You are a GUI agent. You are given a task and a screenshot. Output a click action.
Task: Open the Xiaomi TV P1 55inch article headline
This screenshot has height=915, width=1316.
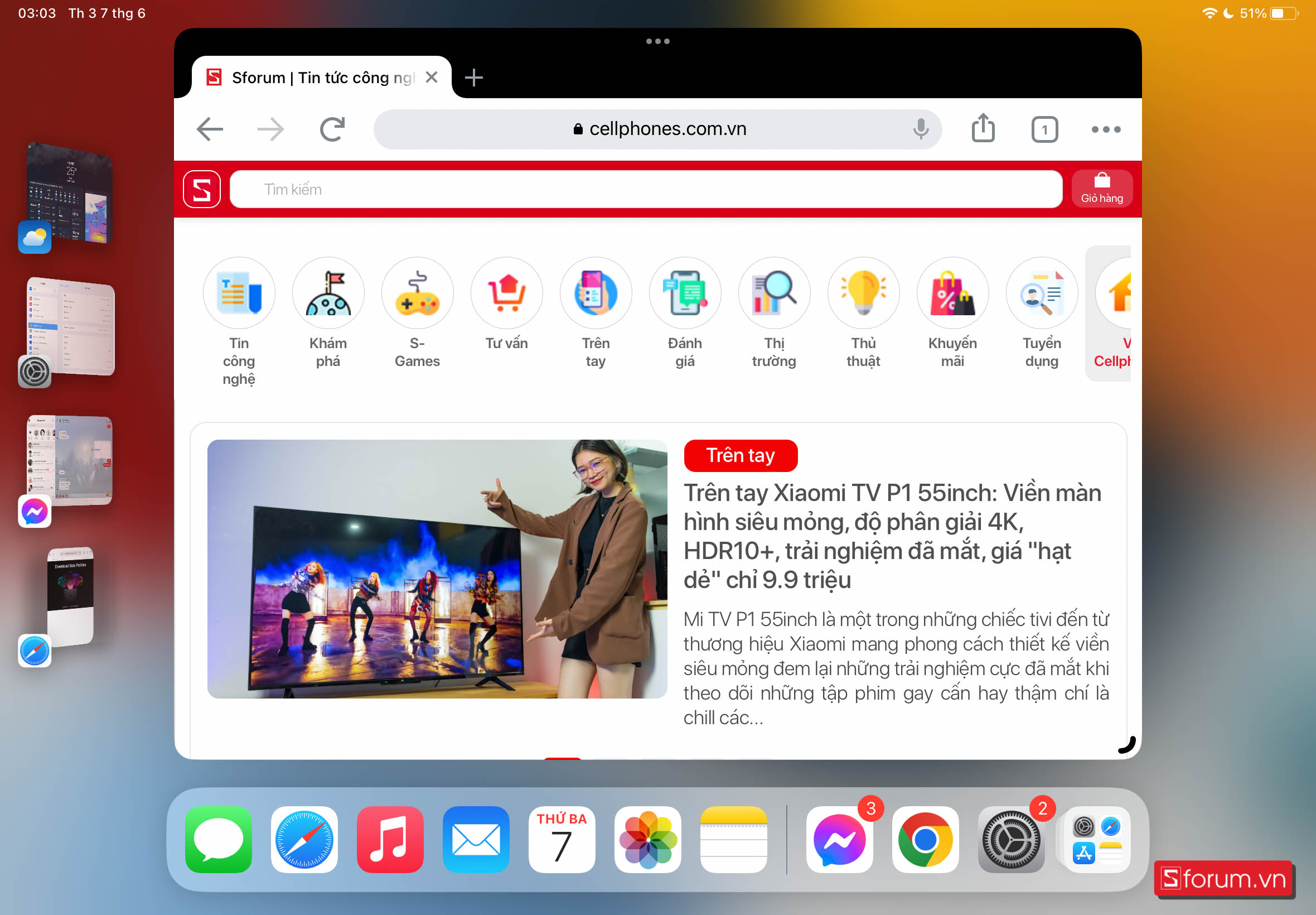[892, 536]
